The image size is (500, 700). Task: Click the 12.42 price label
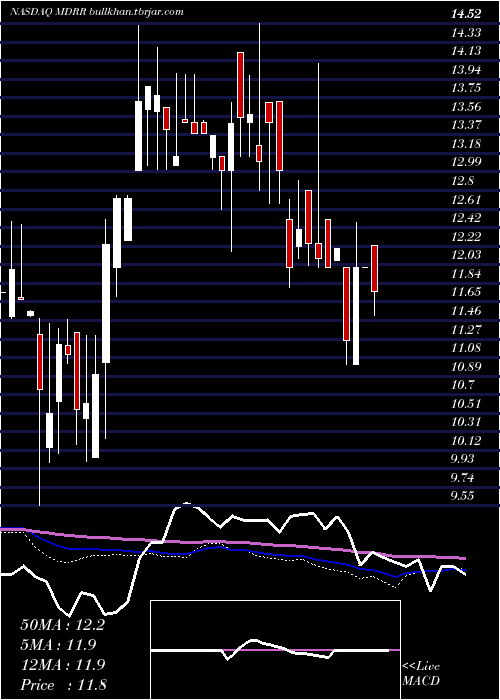[x=466, y=218]
